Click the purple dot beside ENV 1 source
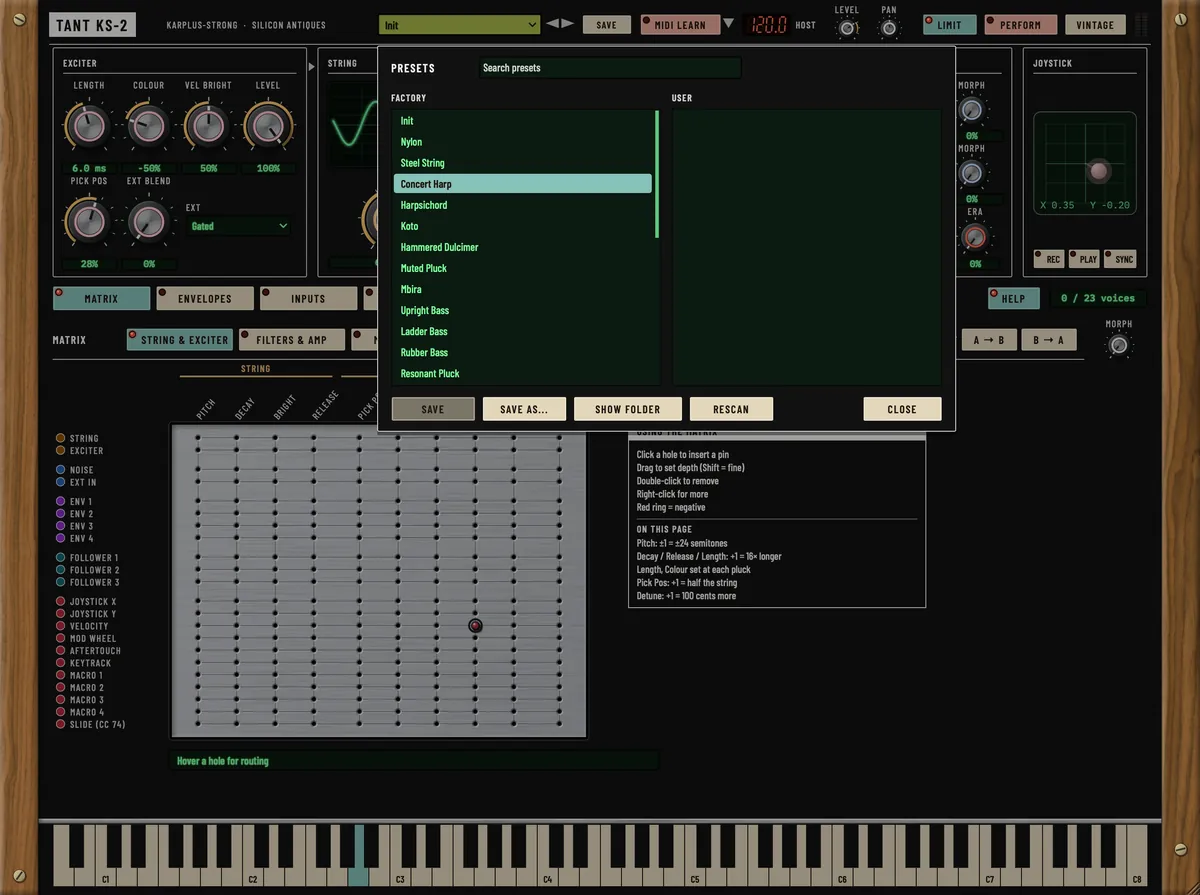Image resolution: width=1200 pixels, height=895 pixels. pyautogui.click(x=61, y=501)
